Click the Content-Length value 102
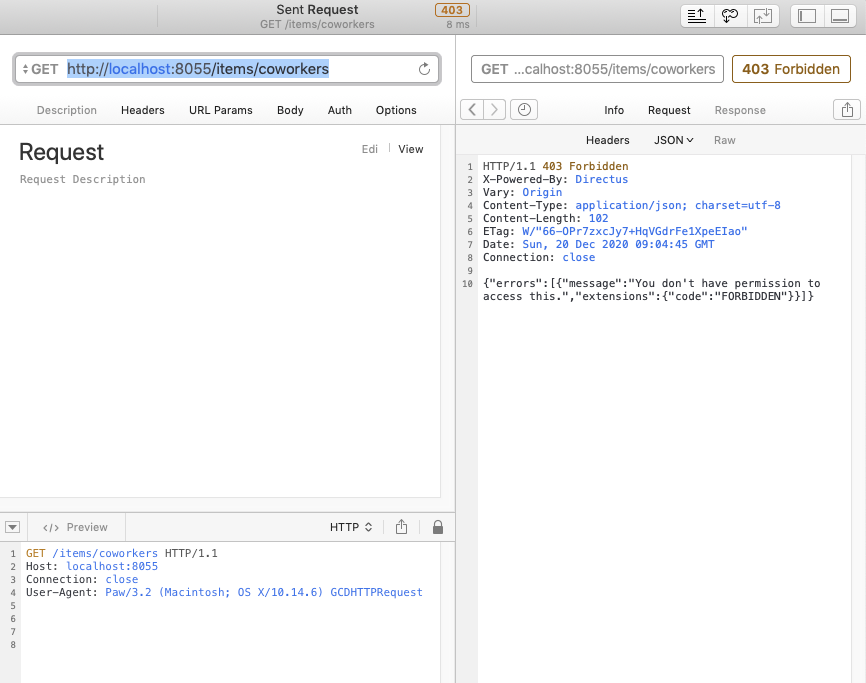The image size is (866, 683). [x=599, y=219]
